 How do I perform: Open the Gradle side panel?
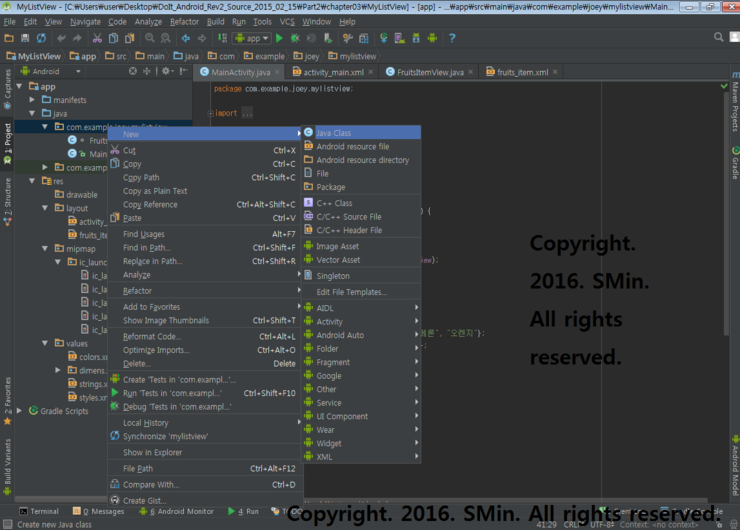tap(735, 163)
